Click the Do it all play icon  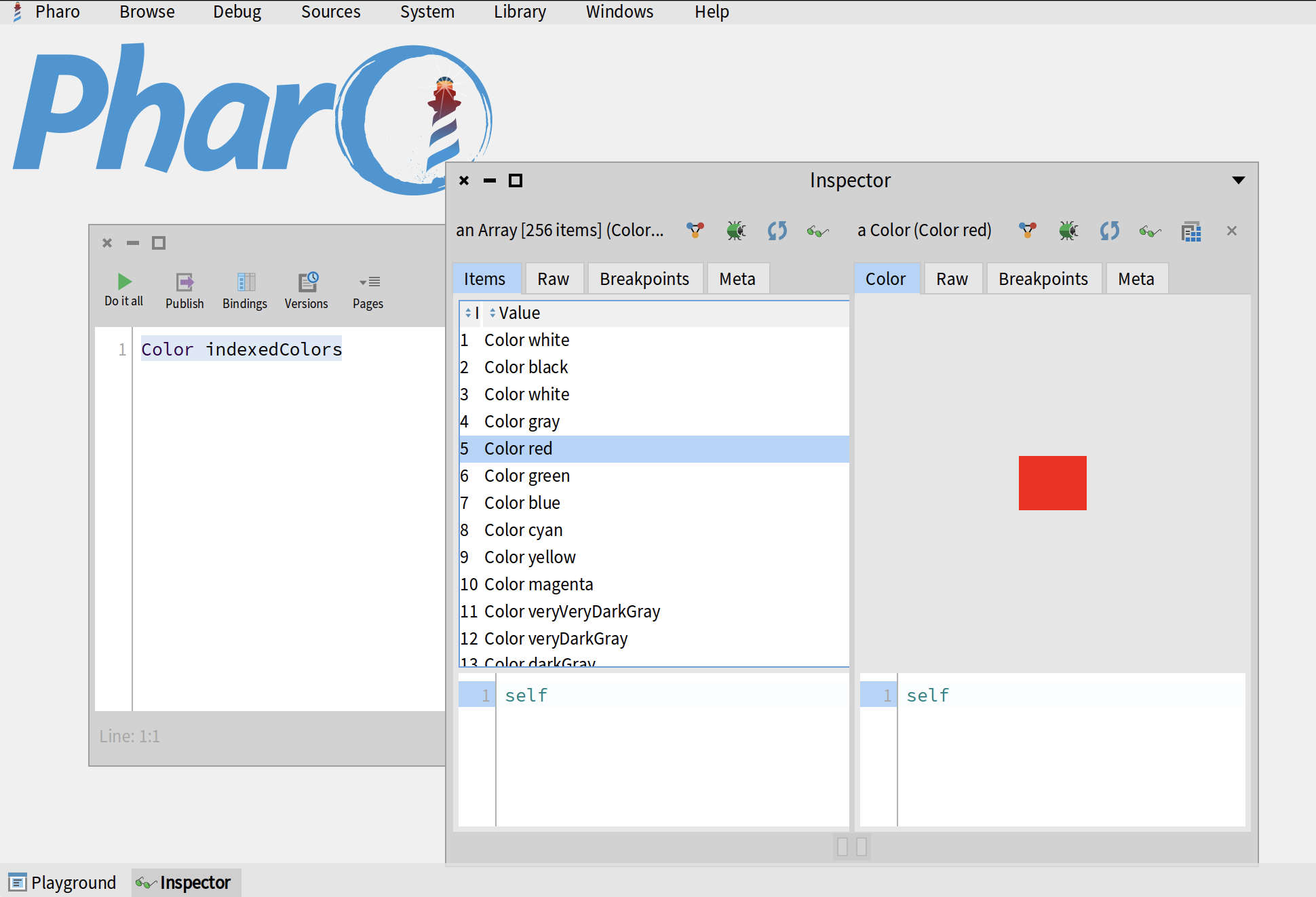coord(124,282)
